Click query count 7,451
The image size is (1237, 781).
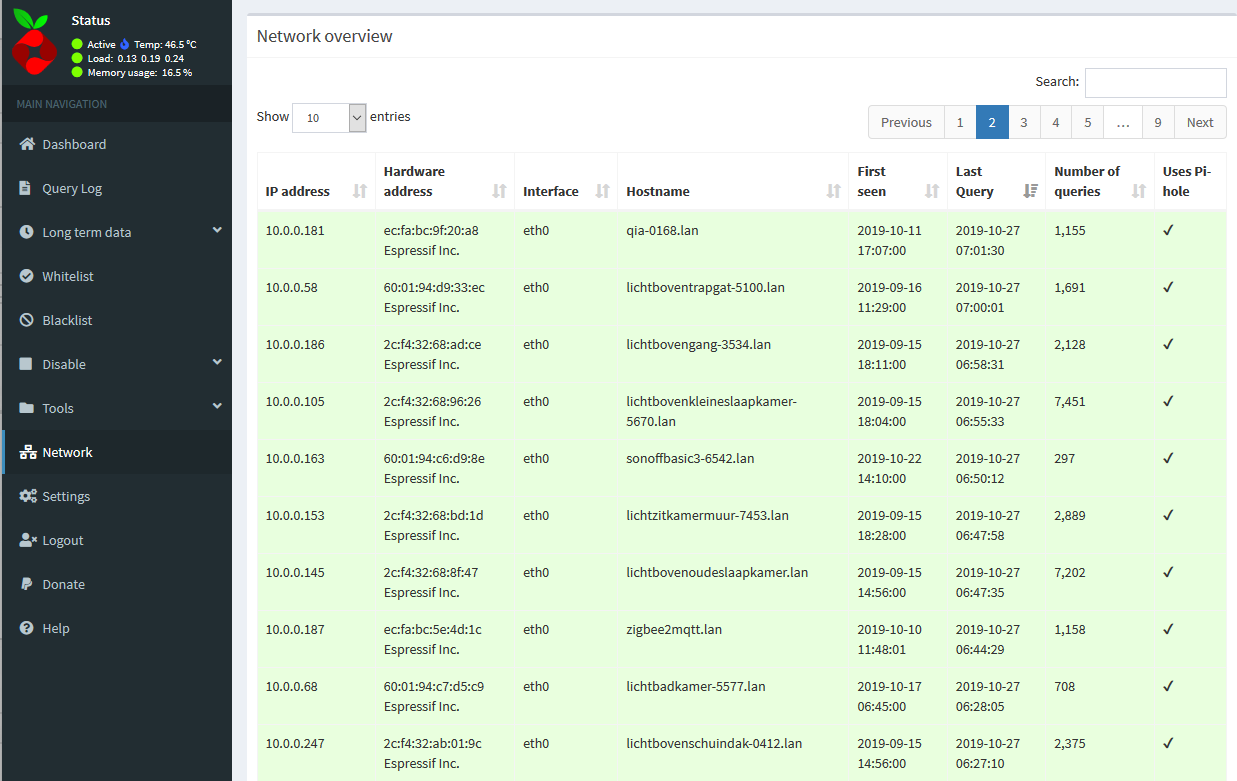tap(1070, 401)
